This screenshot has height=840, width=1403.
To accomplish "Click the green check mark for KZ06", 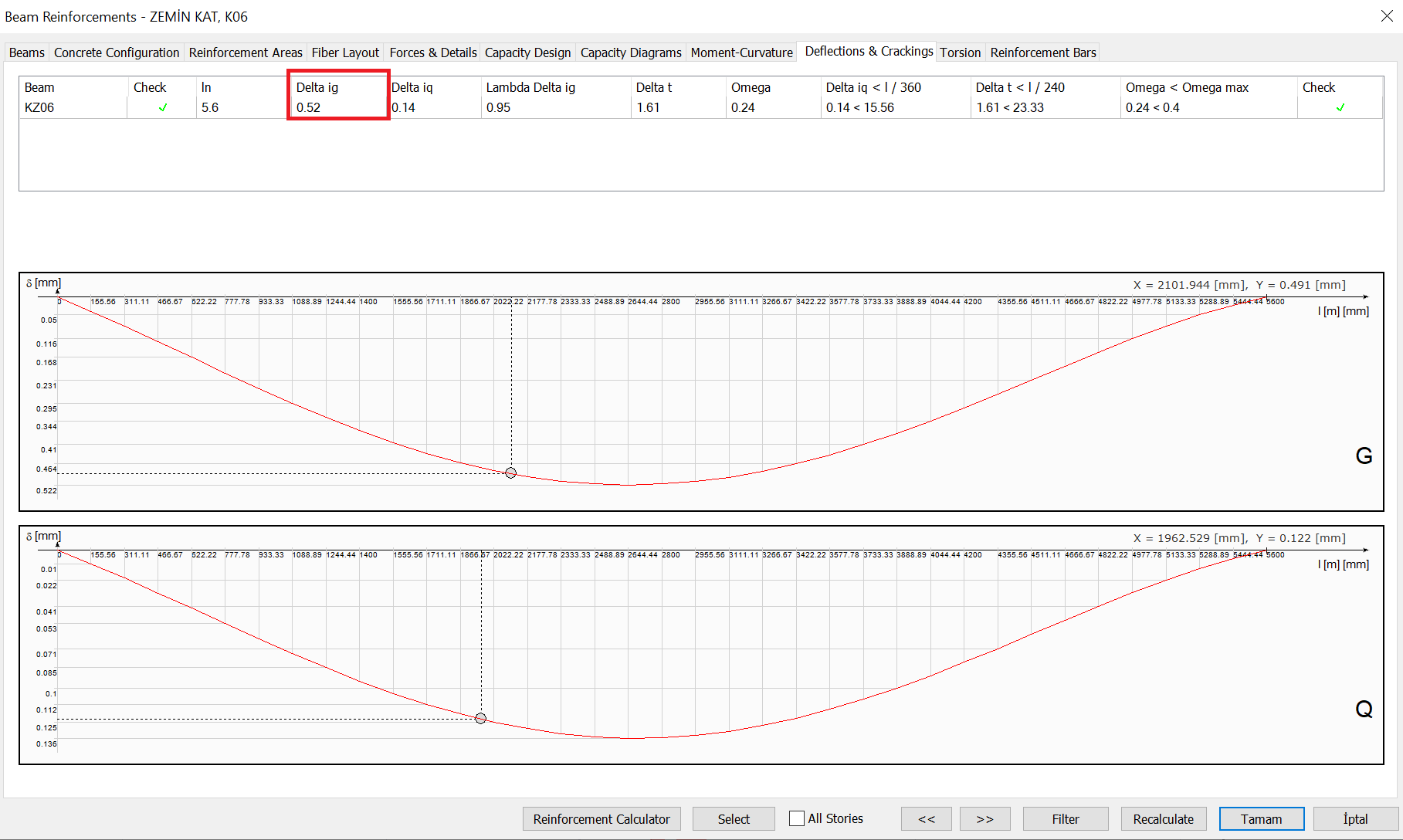I will point(162,108).
